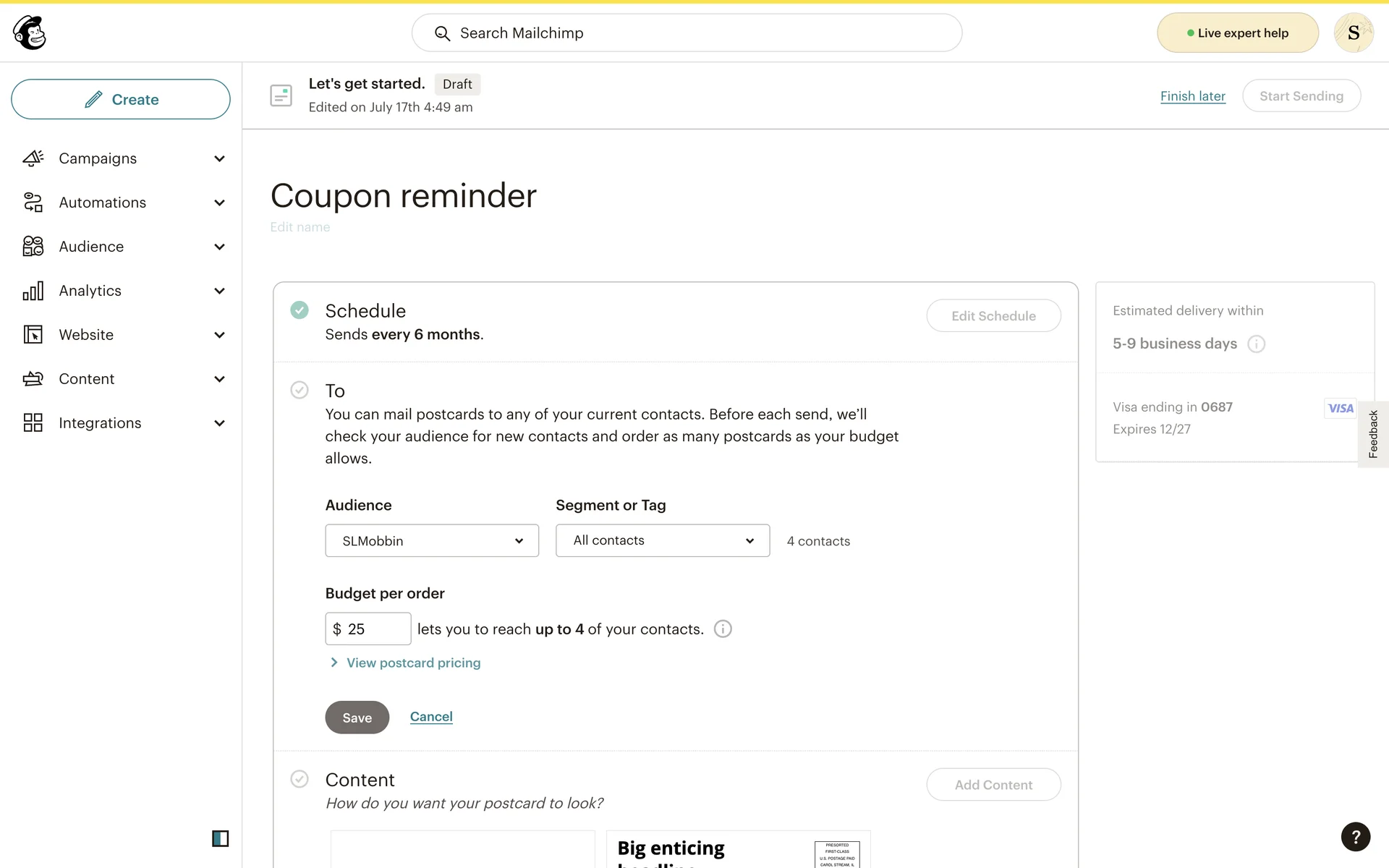Save the audience settings

click(357, 718)
